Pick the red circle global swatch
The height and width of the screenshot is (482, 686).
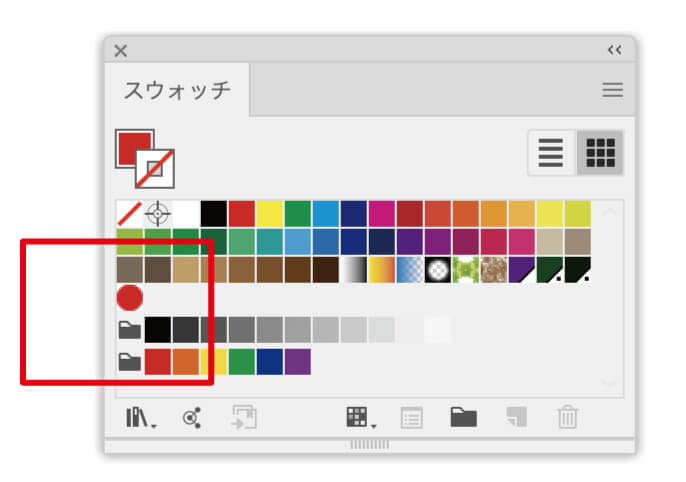pos(130,297)
